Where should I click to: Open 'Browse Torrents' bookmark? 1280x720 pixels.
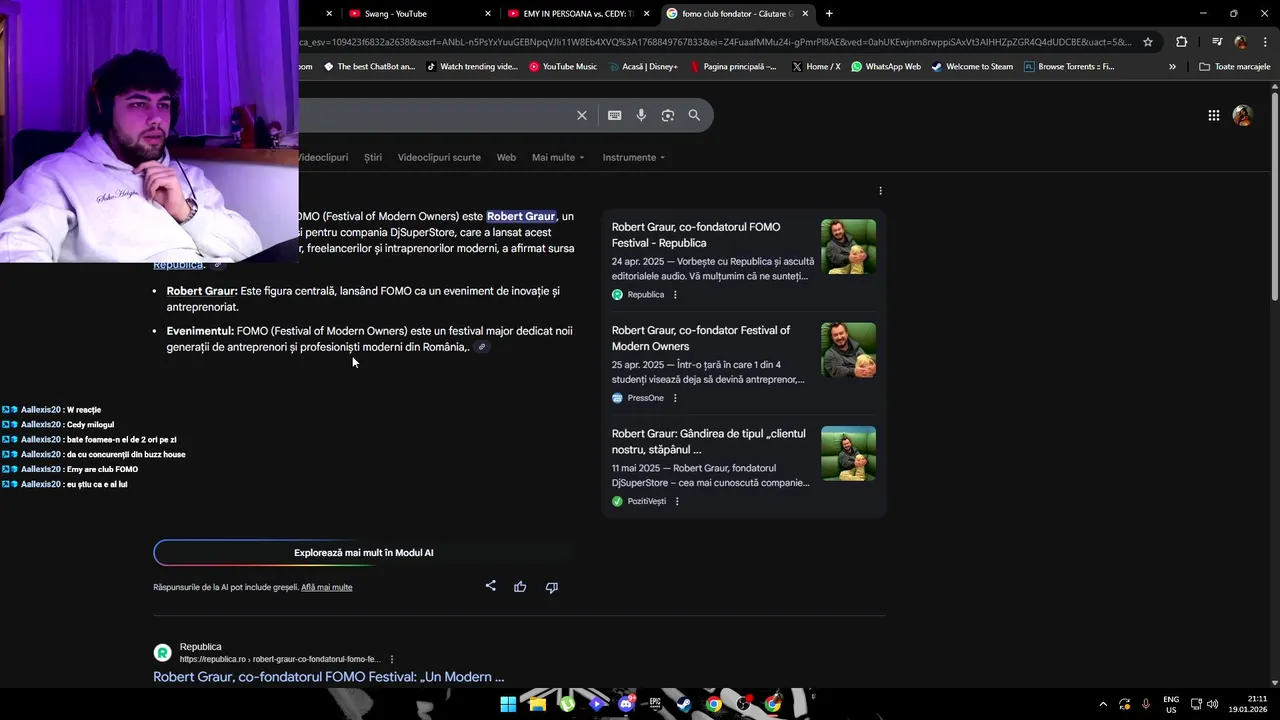[1069, 67]
